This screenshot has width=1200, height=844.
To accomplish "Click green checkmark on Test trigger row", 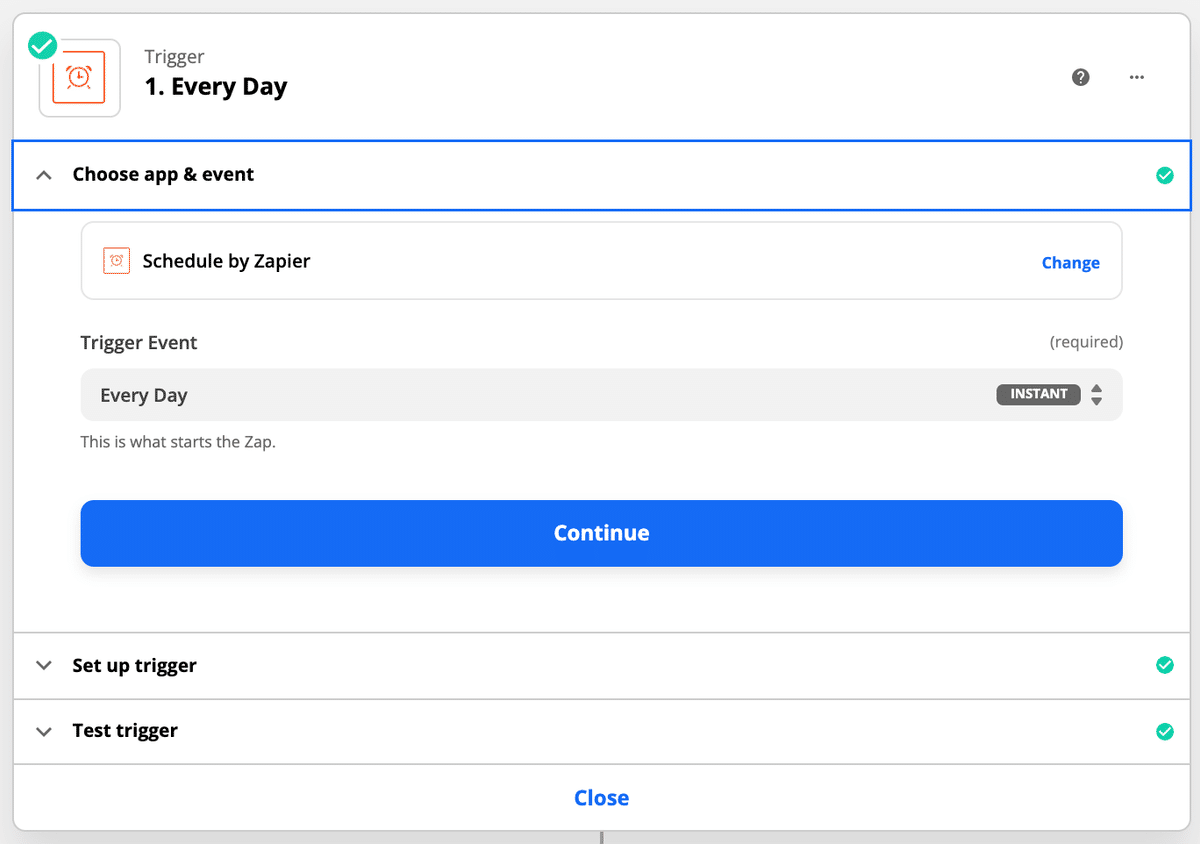I will point(1165,731).
